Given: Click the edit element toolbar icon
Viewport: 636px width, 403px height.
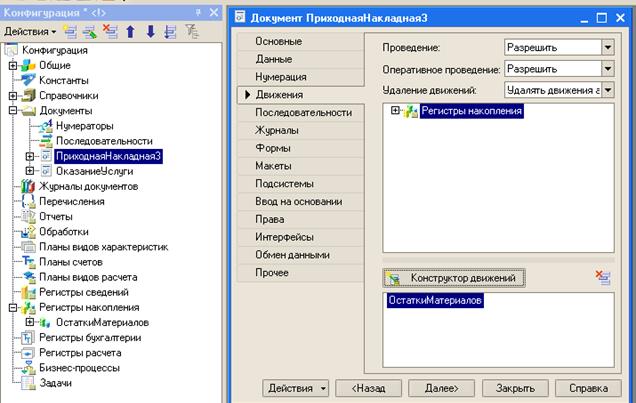Looking at the screenshot, I should [90, 32].
